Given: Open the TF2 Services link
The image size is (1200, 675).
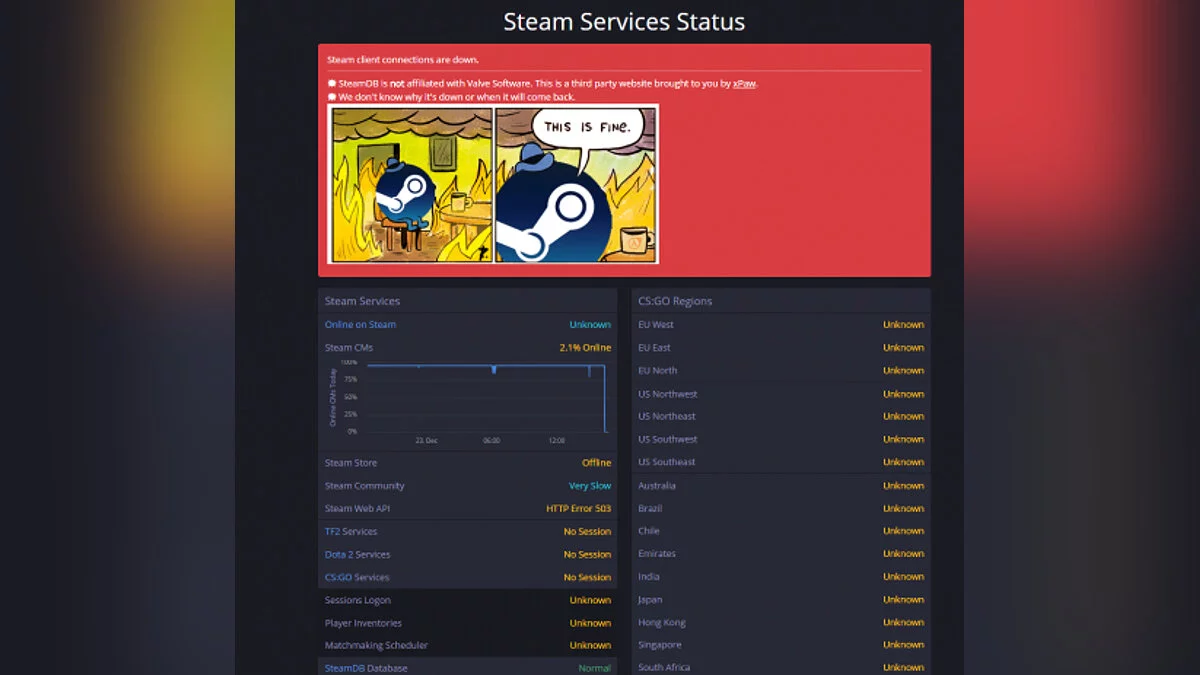Looking at the screenshot, I should [350, 531].
